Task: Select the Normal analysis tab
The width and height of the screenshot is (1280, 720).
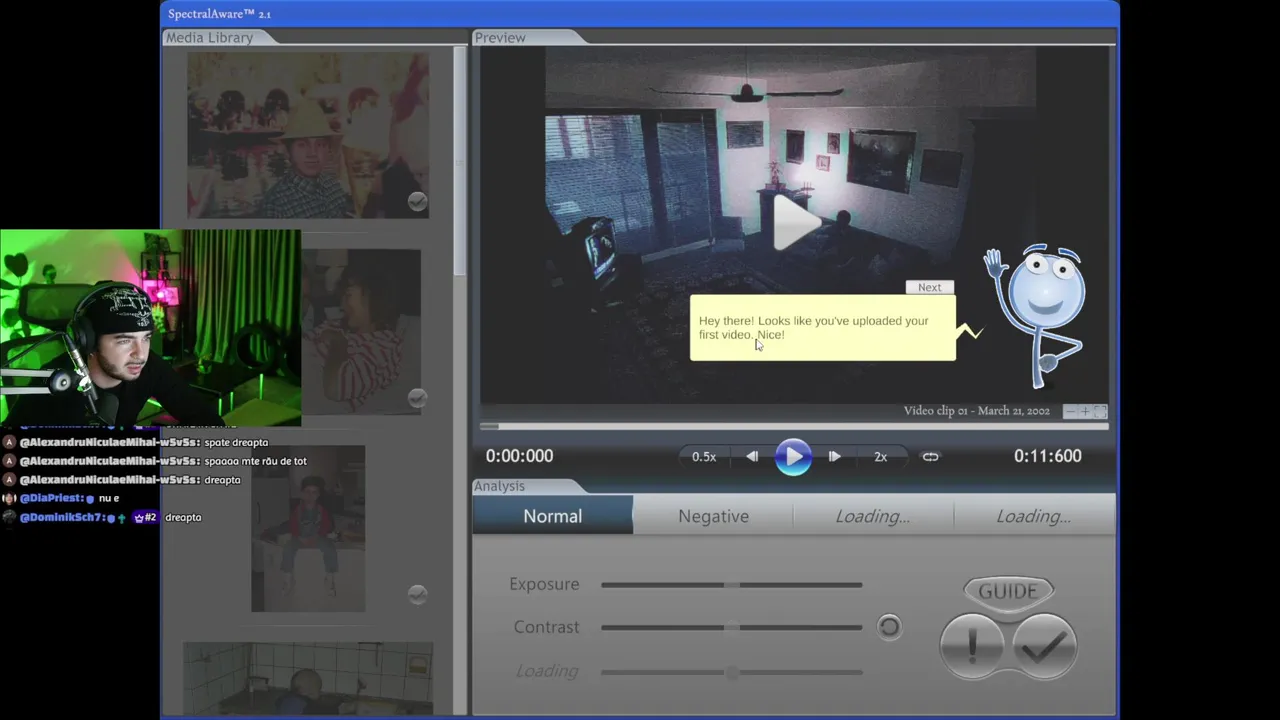Action: (553, 516)
